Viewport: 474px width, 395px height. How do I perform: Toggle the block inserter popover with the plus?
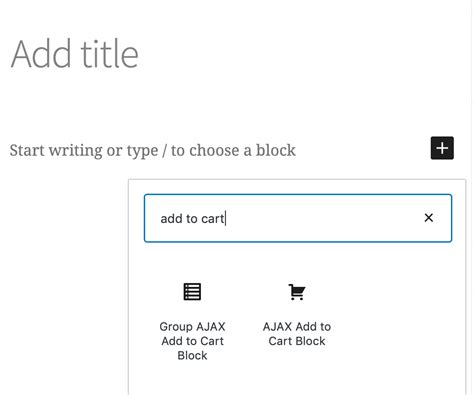pos(442,148)
